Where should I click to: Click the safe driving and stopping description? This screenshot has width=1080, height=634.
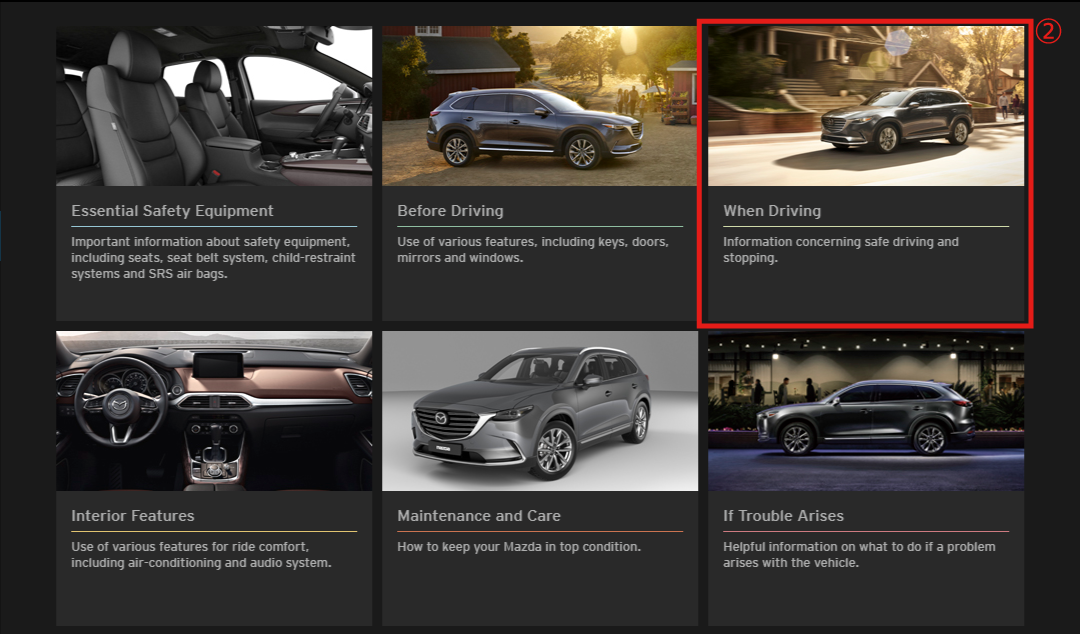[840, 250]
